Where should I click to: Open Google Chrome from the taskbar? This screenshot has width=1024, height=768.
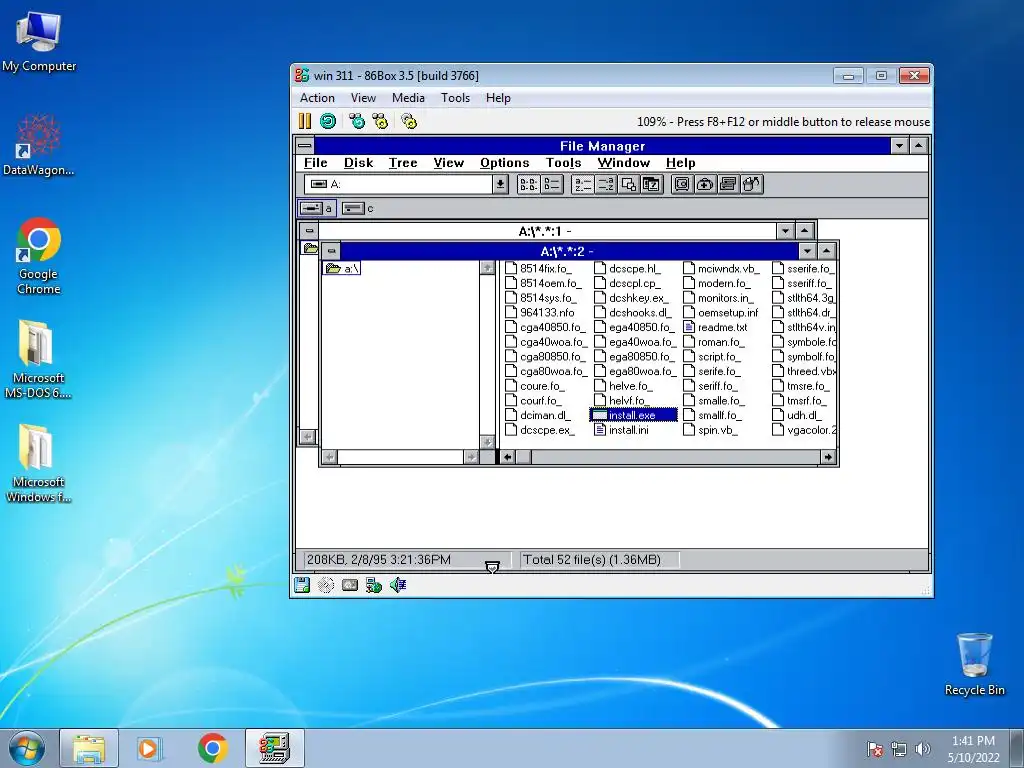[x=213, y=748]
